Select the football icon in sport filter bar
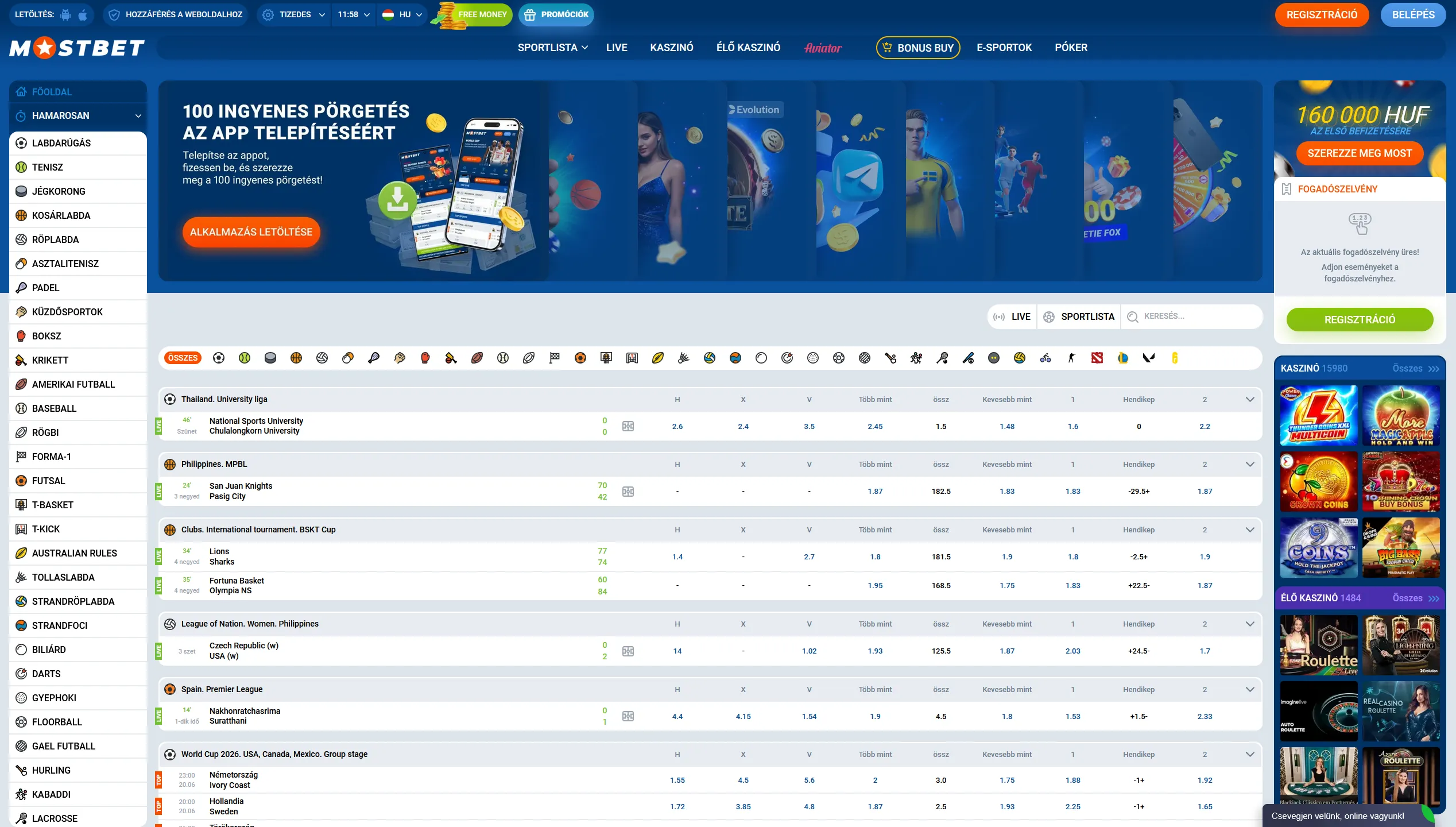The height and width of the screenshot is (827, 1456). pyautogui.click(x=219, y=358)
